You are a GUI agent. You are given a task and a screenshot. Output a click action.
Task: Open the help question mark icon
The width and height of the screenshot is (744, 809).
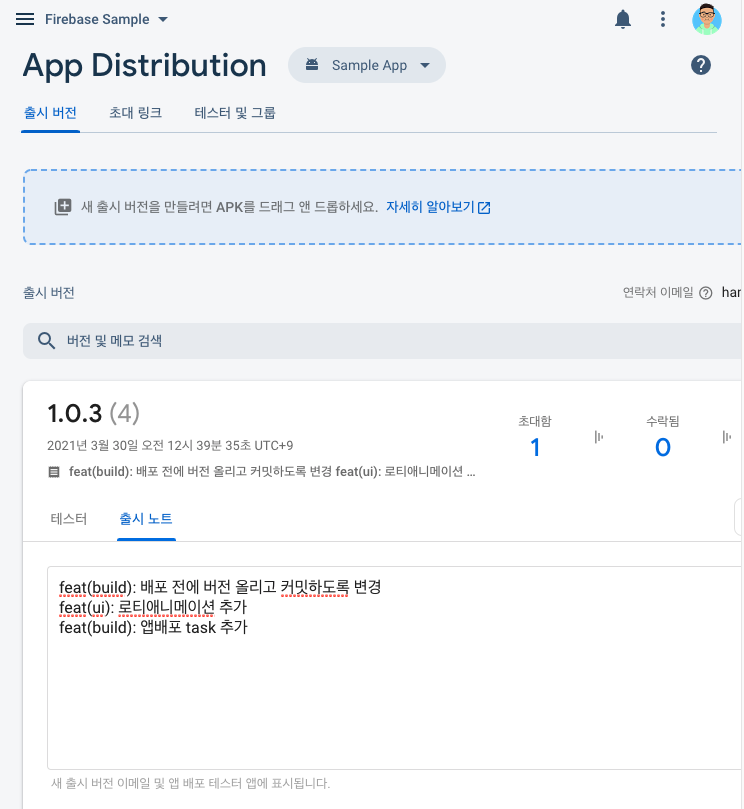point(701,66)
